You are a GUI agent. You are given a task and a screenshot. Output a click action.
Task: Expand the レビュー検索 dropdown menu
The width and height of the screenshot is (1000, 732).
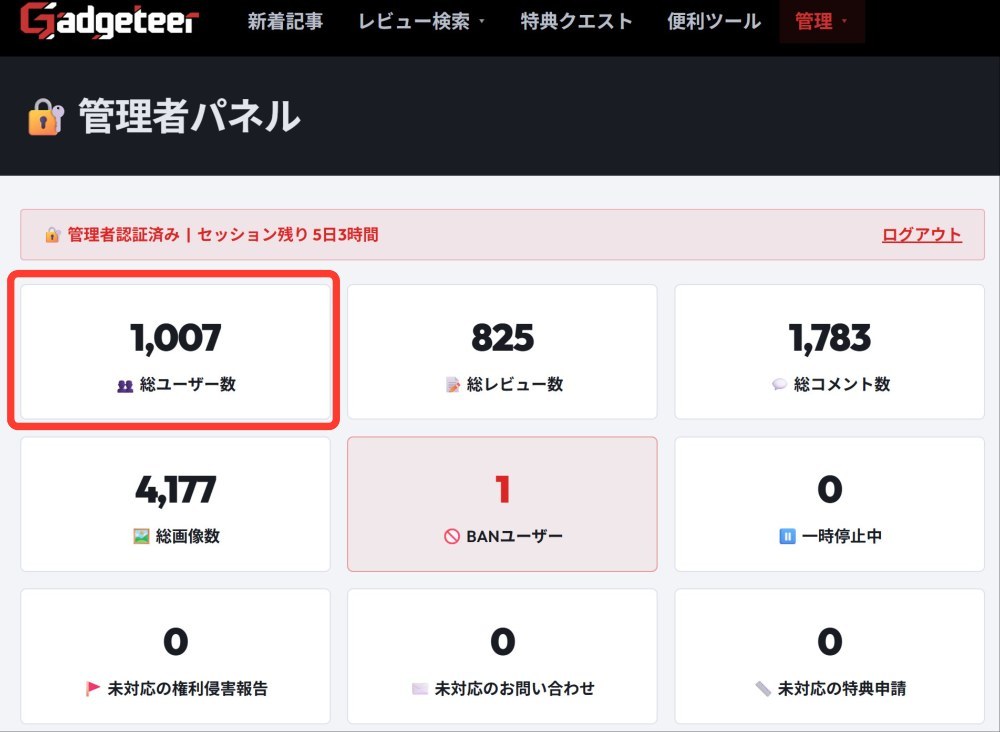point(422,21)
